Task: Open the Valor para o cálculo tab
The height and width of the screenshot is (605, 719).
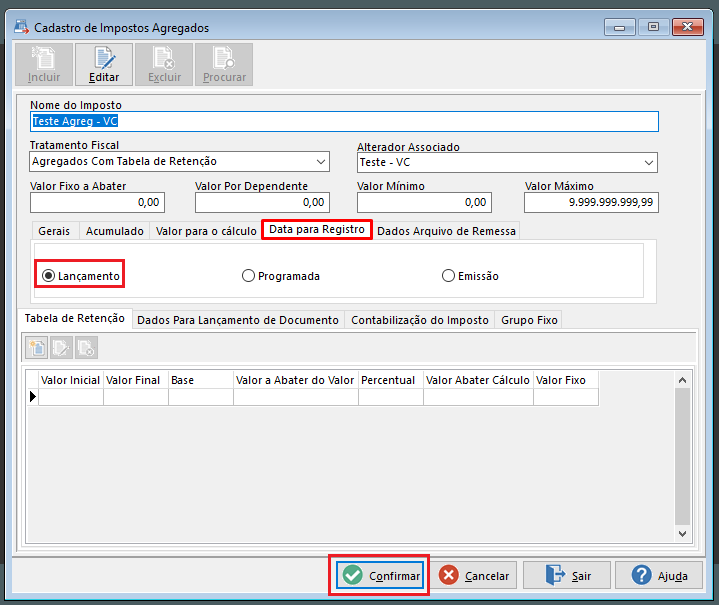Action: pos(206,231)
